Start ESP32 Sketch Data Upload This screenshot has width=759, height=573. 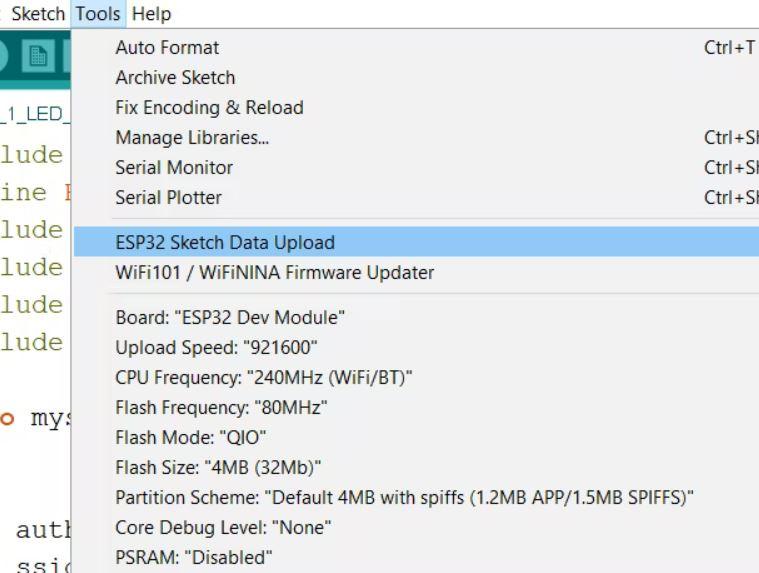(225, 242)
